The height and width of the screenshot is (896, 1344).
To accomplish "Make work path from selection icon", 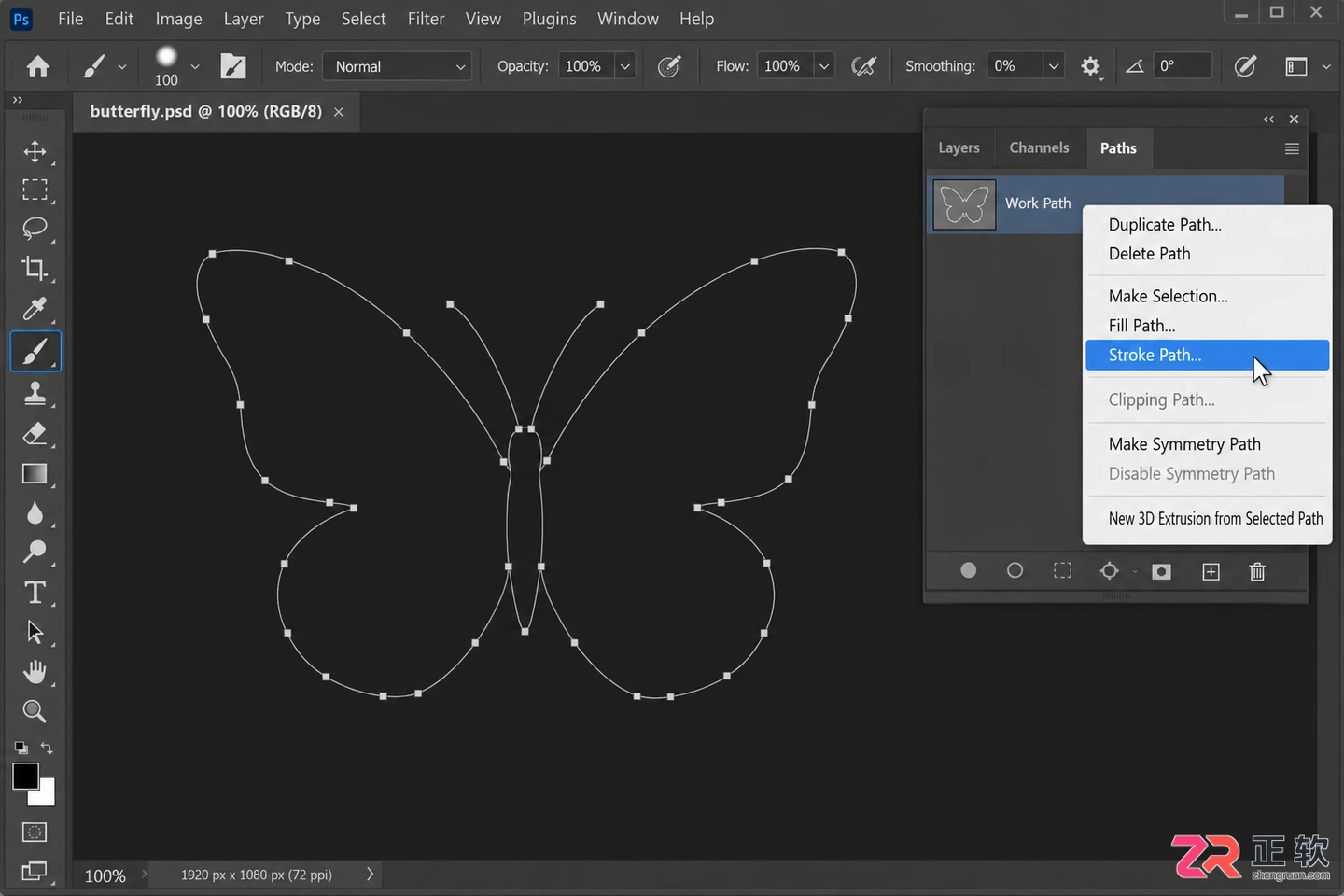I will coord(1110,570).
